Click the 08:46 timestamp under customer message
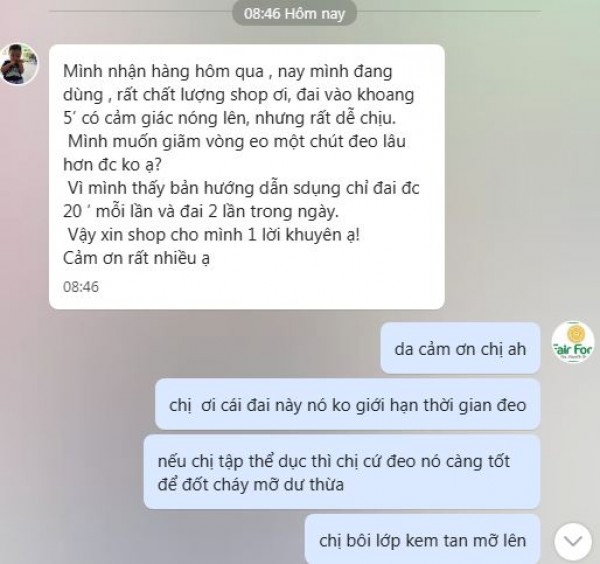The width and height of the screenshot is (600, 564). [81, 287]
